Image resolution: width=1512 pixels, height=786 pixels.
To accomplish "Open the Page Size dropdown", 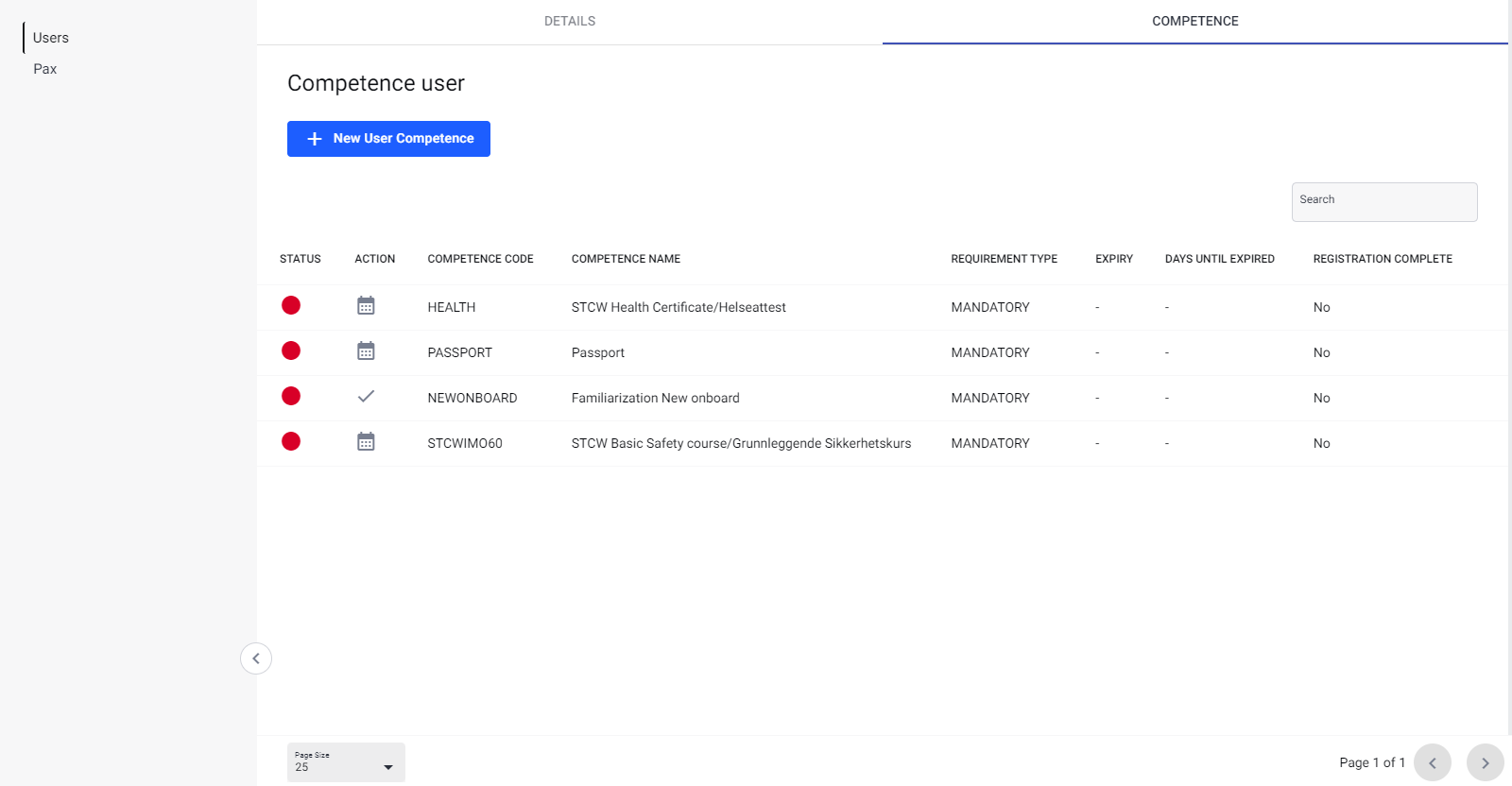I will pos(346,762).
